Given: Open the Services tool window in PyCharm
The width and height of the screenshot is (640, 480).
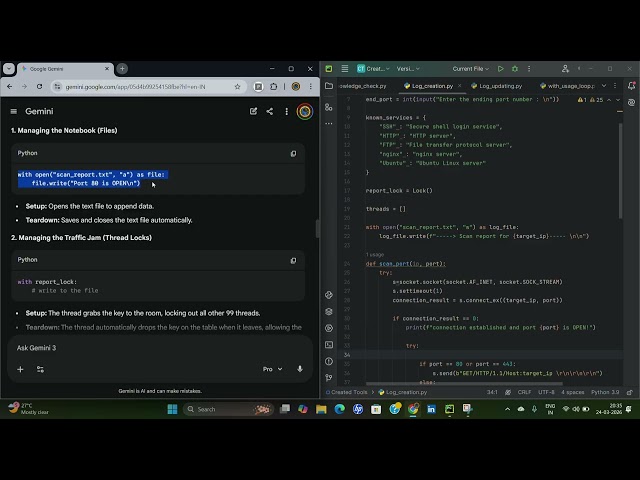Looking at the screenshot, I should [329, 328].
